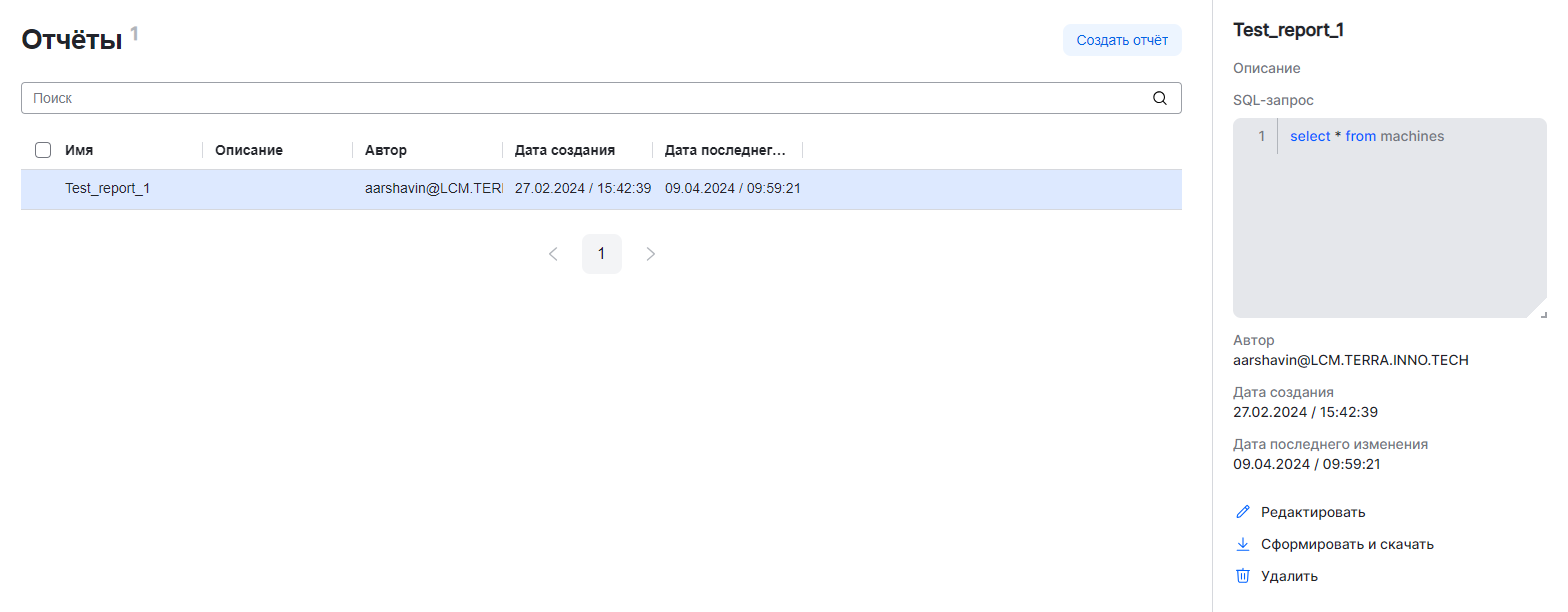Click the divider between Имя and Описание columns
The height and width of the screenshot is (612, 1568).
(203, 150)
